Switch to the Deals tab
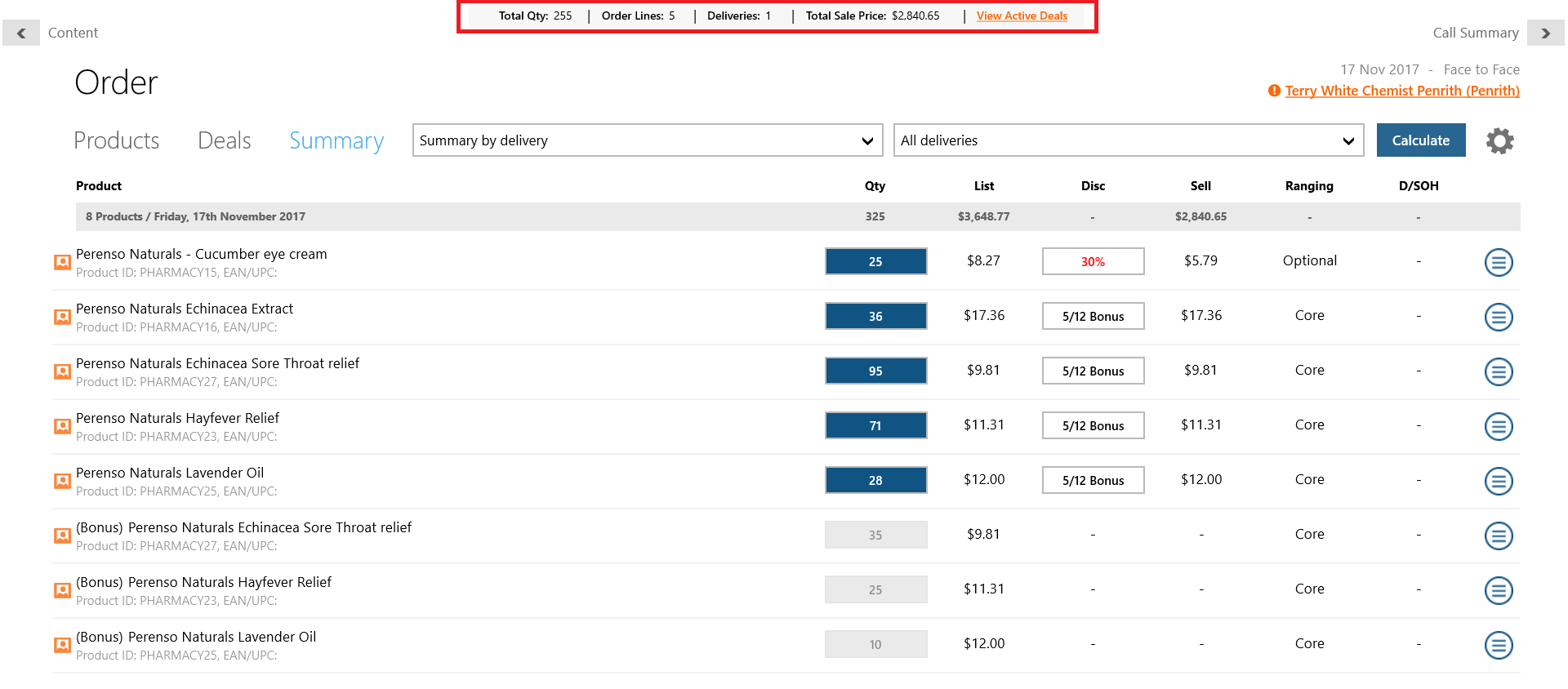 [225, 140]
